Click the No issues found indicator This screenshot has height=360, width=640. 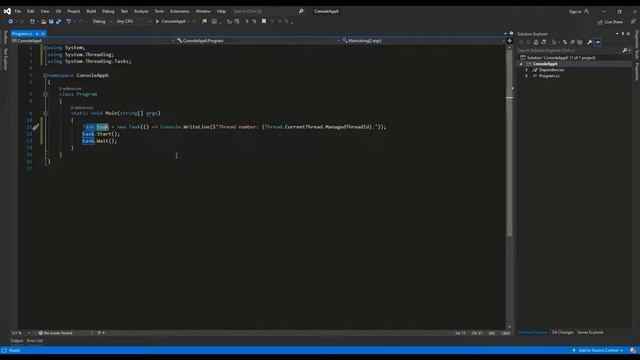click(56, 333)
